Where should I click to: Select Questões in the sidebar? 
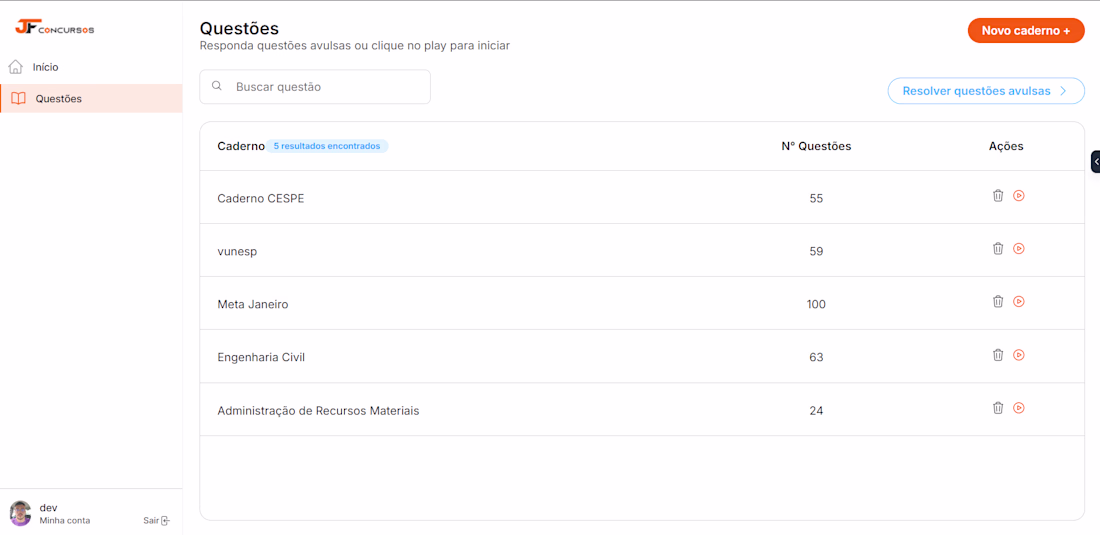coord(91,98)
